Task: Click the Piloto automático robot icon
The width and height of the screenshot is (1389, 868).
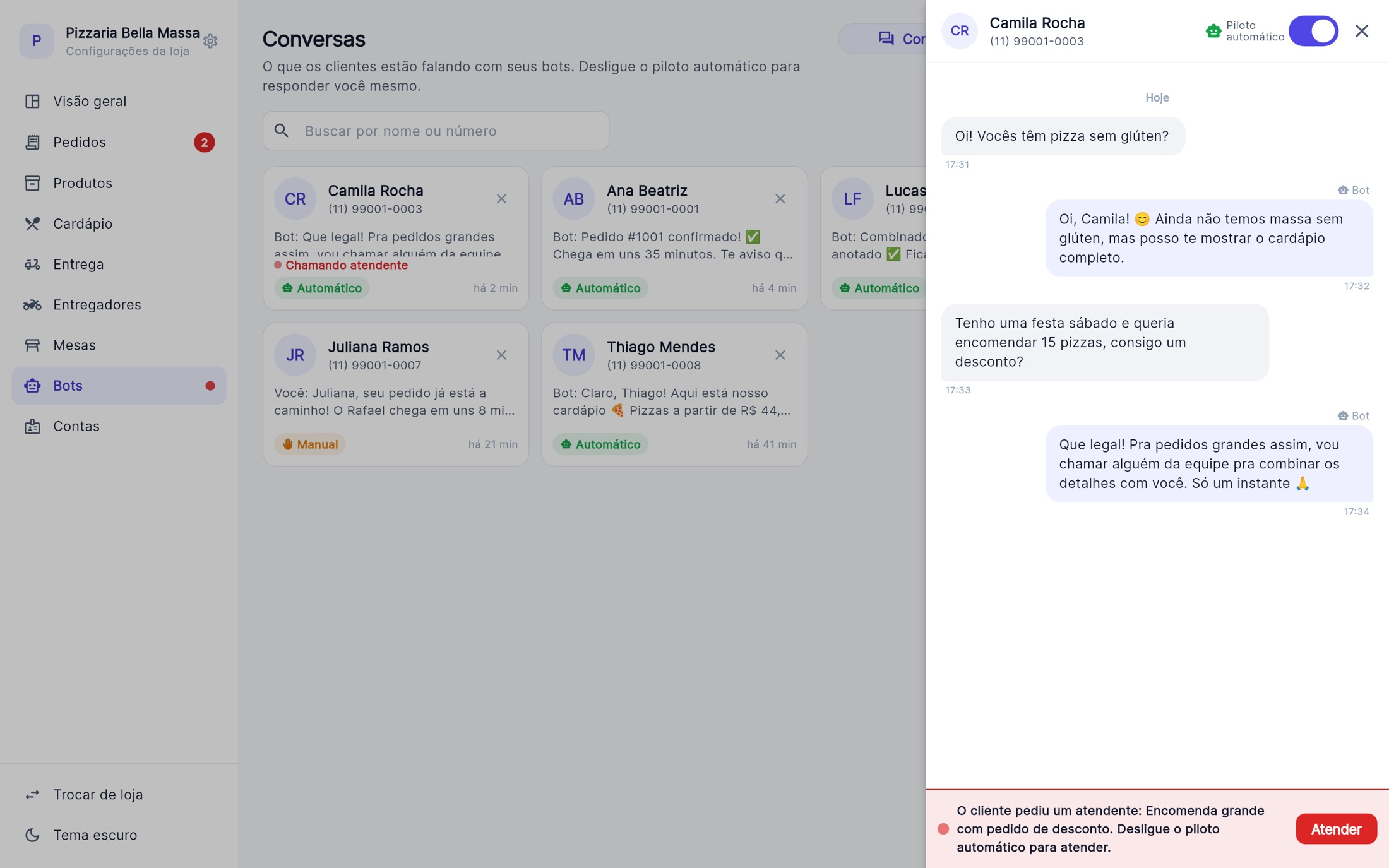Action: point(1213,31)
